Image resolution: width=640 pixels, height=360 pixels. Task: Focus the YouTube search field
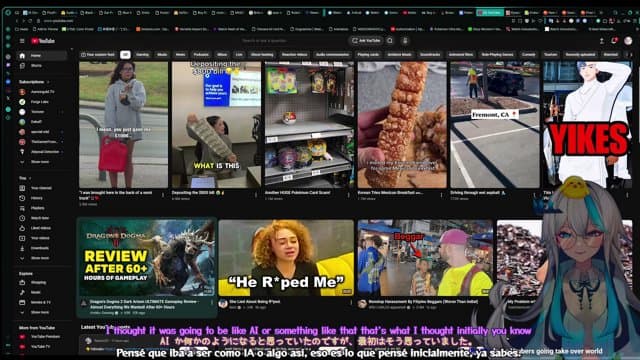point(292,41)
